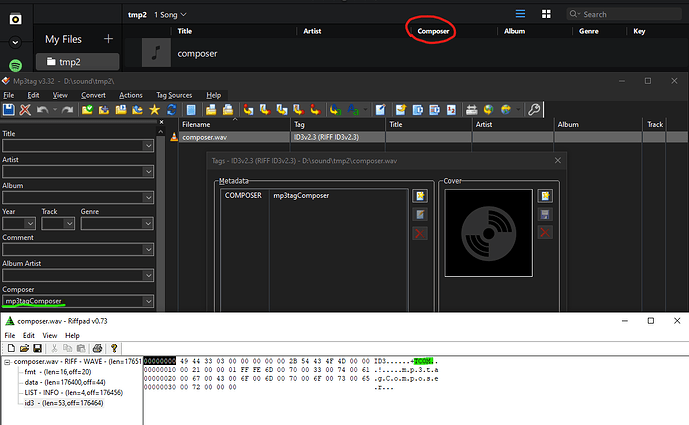Click the wrench options icon in Mp3tag
Image resolution: width=689 pixels, height=425 pixels.
pos(535,109)
